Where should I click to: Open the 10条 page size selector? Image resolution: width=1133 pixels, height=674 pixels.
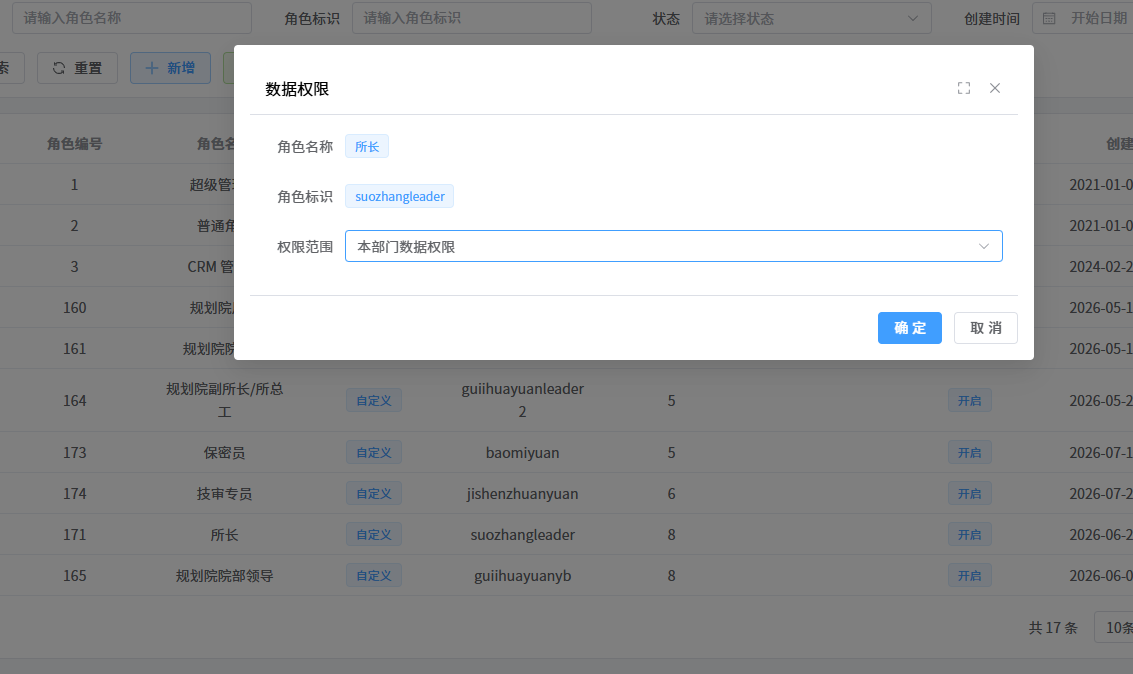1114,628
